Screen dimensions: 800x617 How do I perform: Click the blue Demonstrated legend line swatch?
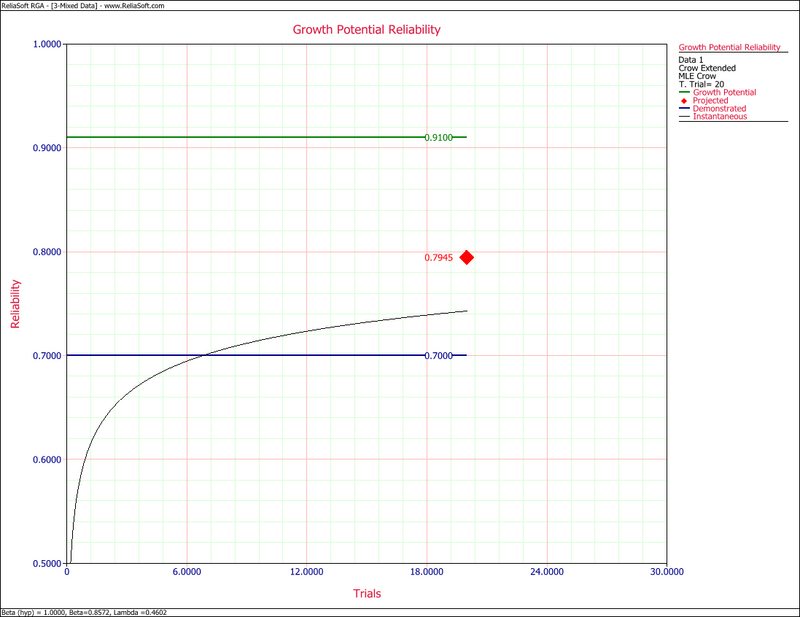point(683,109)
